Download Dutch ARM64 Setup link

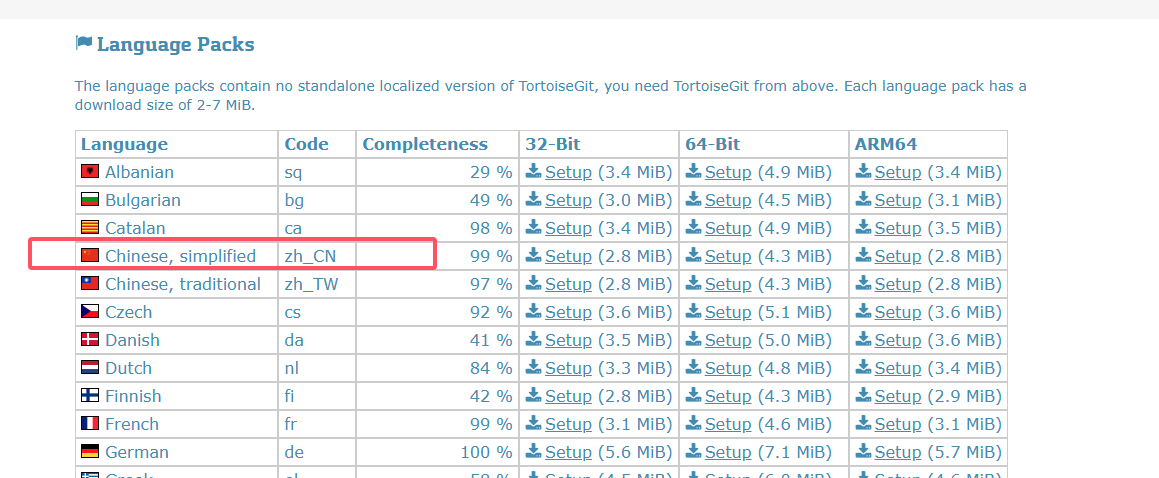click(898, 368)
